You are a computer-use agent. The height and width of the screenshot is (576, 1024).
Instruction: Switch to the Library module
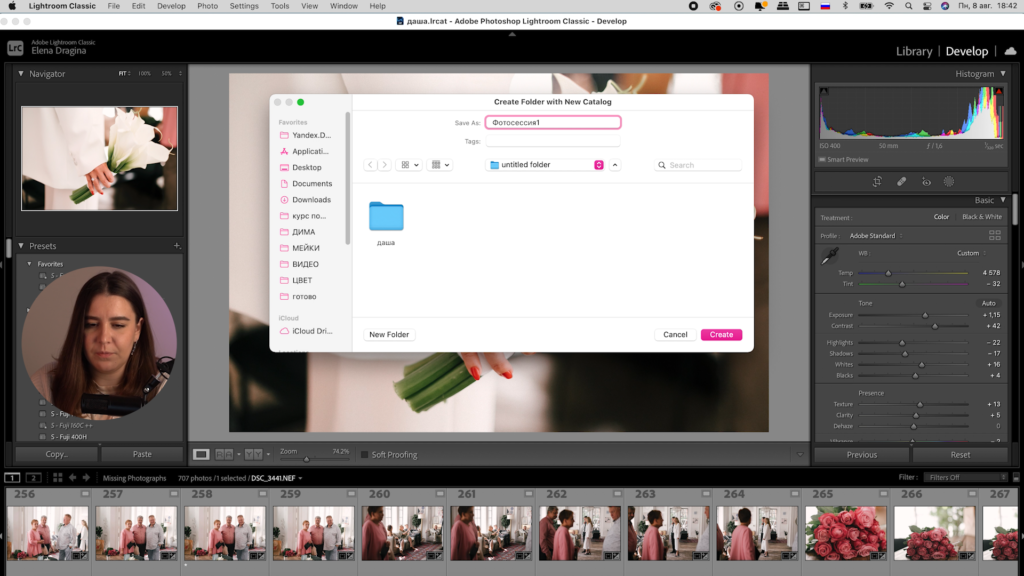(913, 51)
